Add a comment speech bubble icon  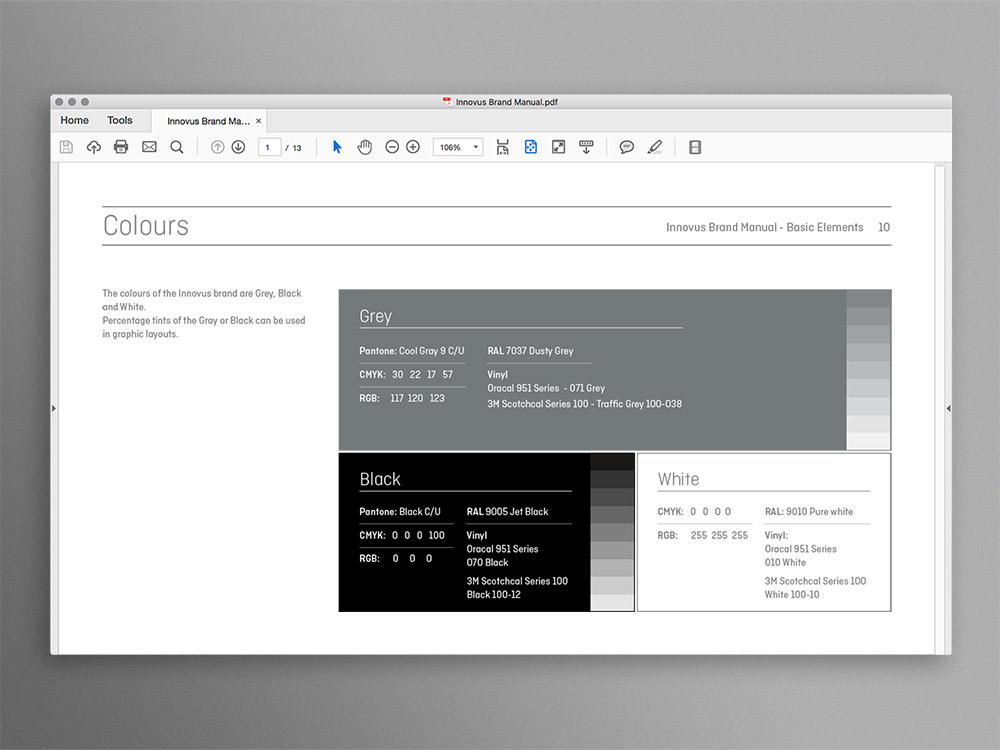(627, 147)
